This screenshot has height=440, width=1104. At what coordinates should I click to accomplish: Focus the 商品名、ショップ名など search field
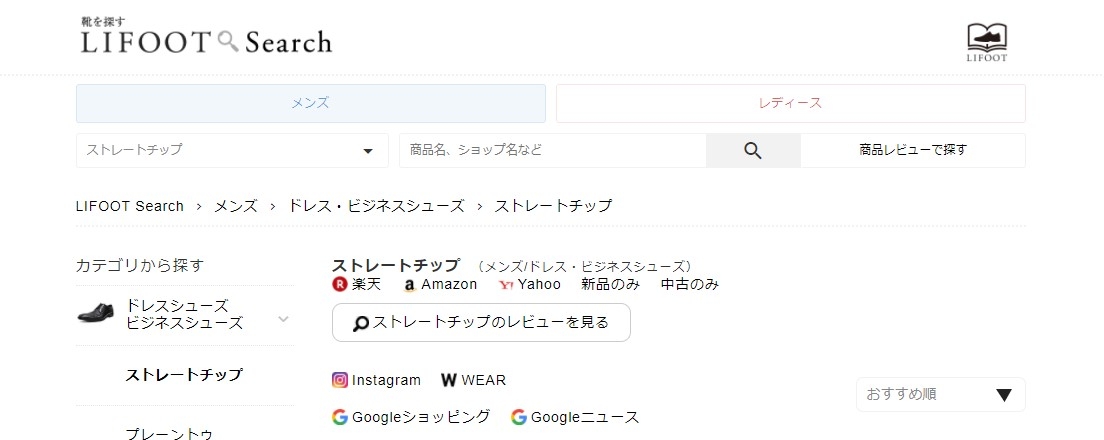(x=552, y=150)
